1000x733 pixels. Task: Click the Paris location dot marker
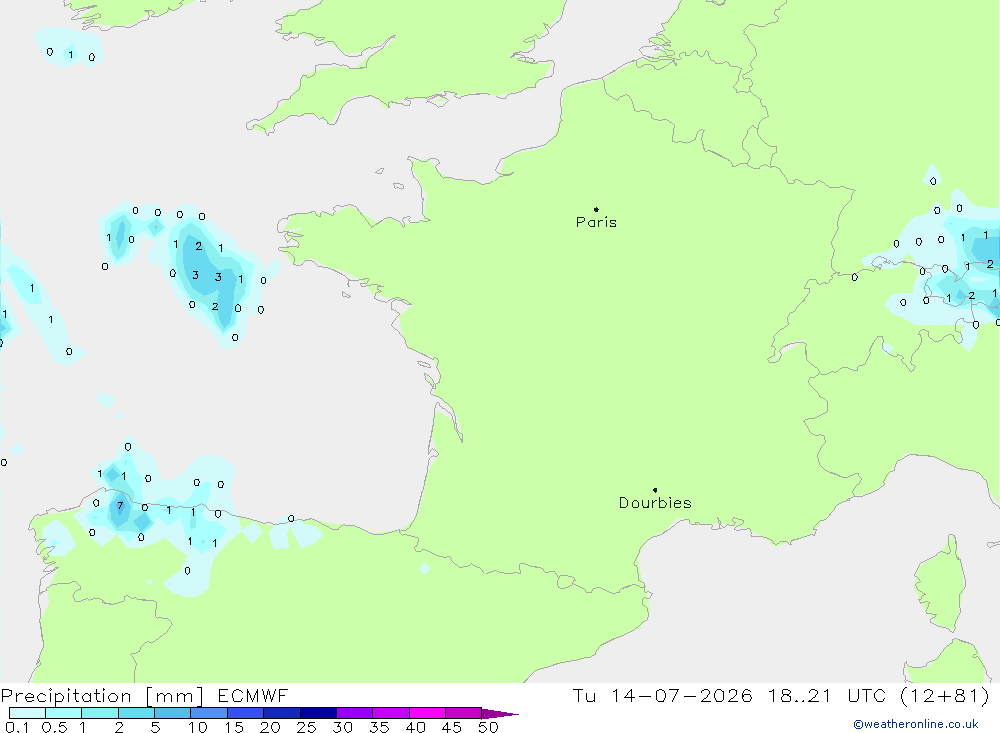596,209
